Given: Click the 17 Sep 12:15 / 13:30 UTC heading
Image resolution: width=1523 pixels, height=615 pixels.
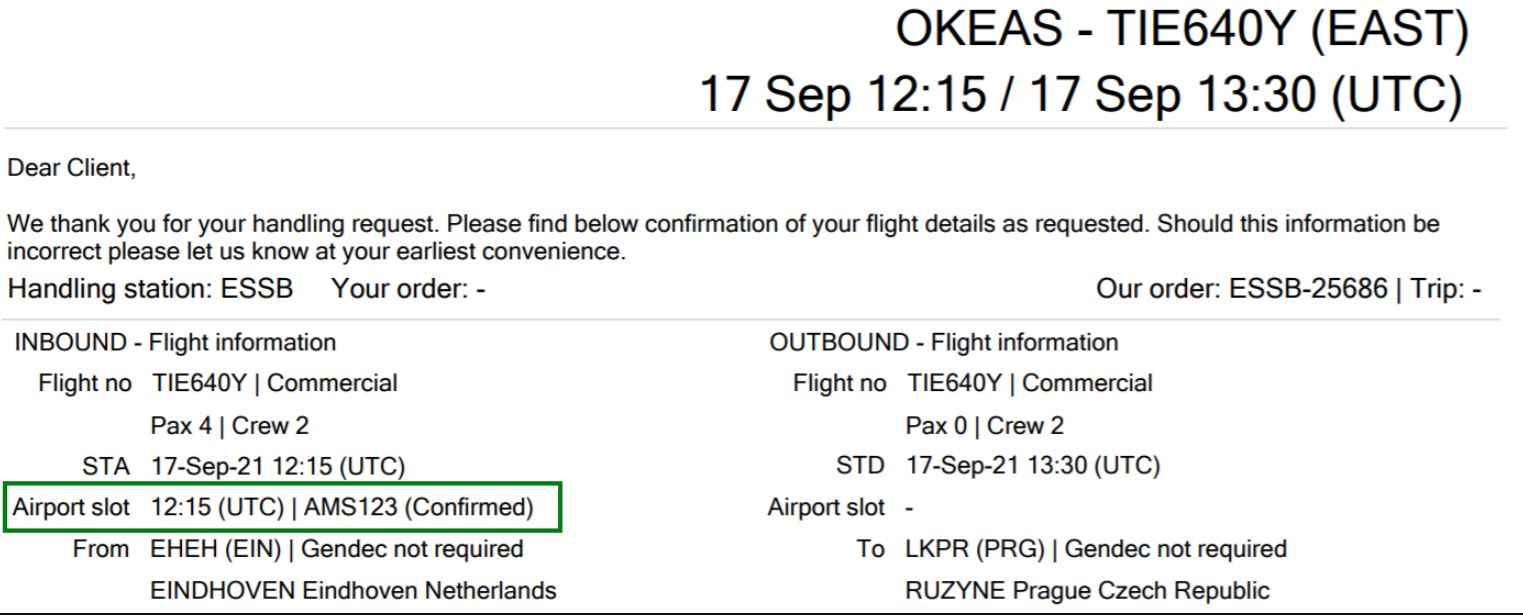Looking at the screenshot, I should point(1082,96).
